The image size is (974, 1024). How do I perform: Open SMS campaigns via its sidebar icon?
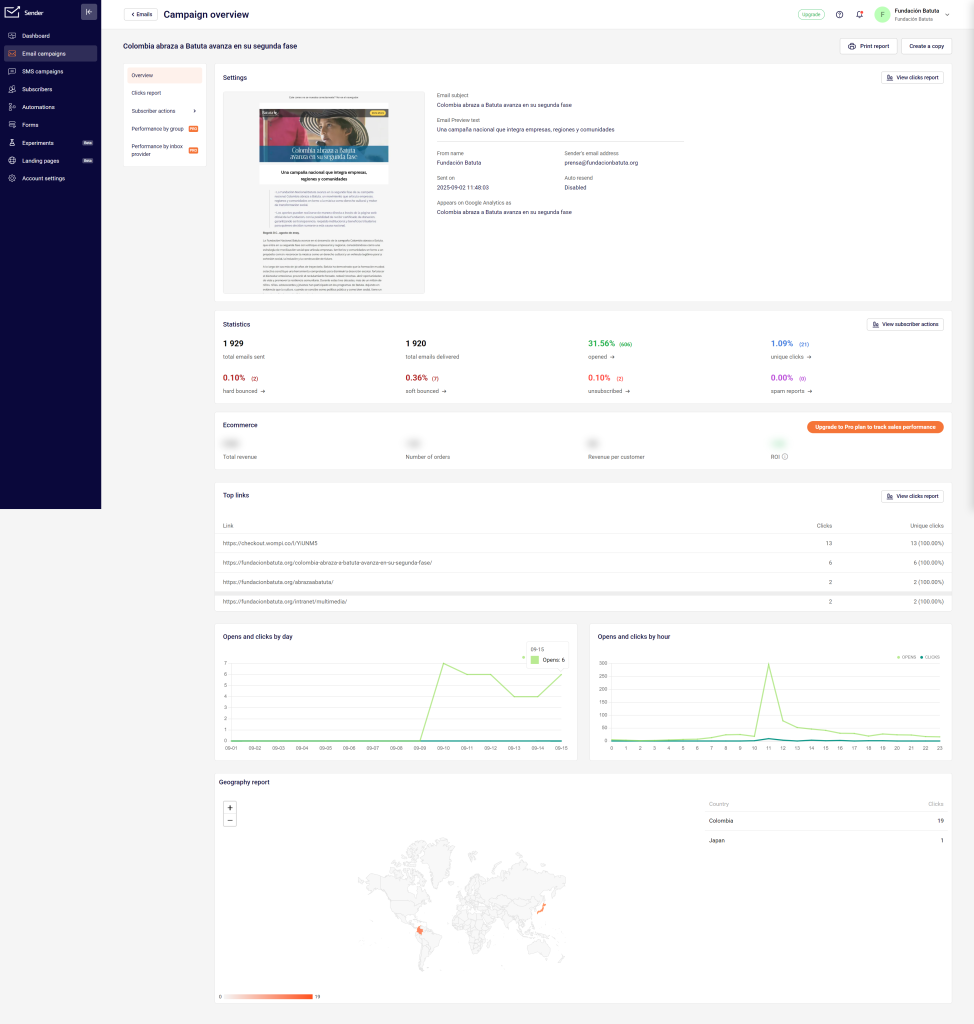click(x=12, y=72)
